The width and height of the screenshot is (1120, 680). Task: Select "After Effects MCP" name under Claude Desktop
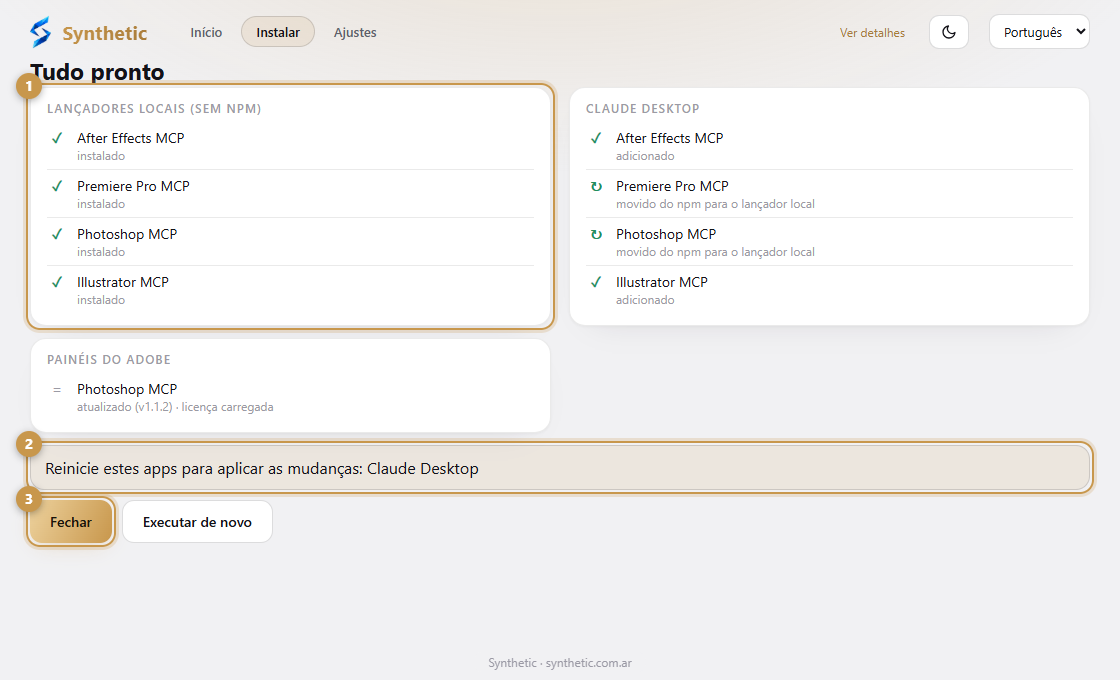[670, 138]
